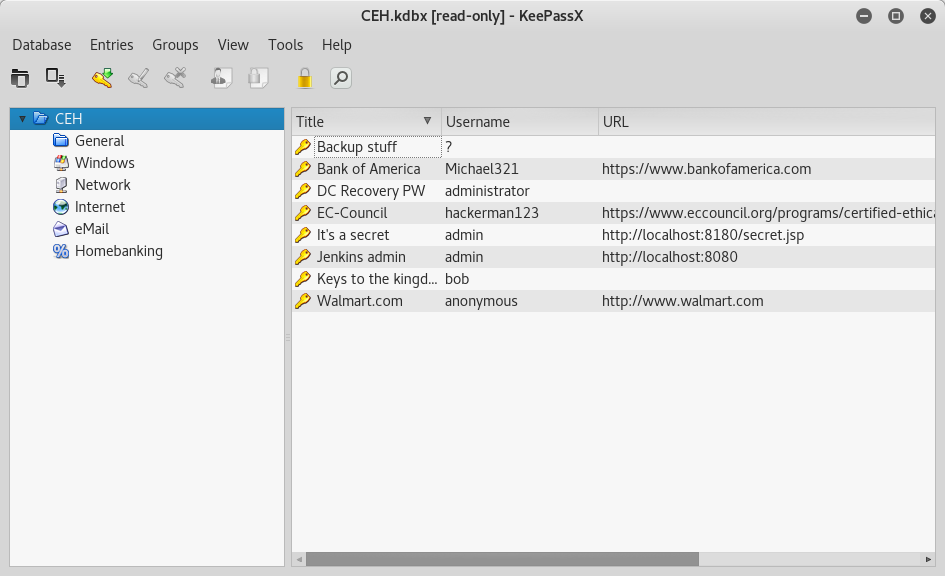Collapse the CEH root group
Viewport: 945px width, 576px height.
tap(22, 119)
